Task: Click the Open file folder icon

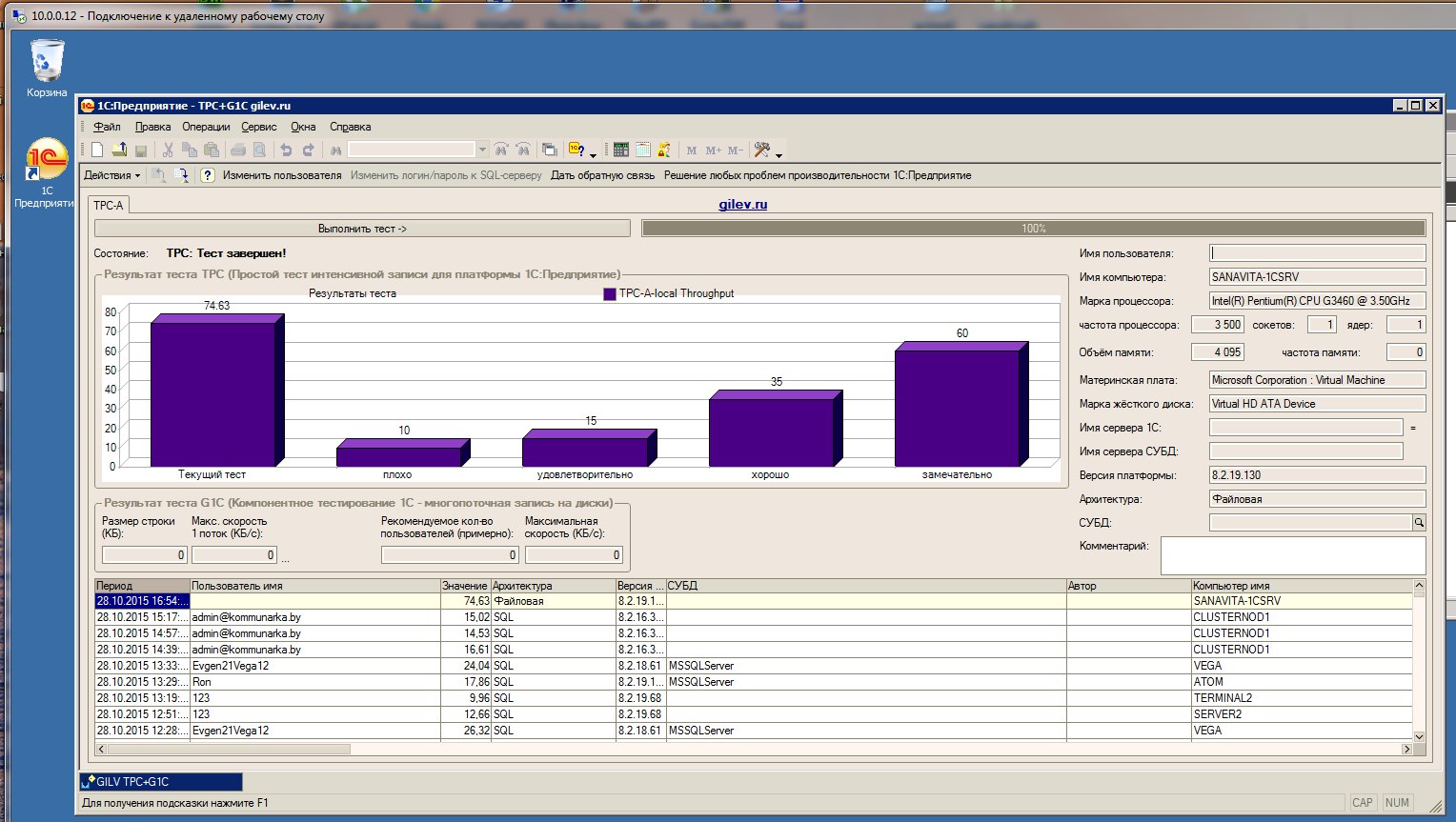Action: point(119,150)
